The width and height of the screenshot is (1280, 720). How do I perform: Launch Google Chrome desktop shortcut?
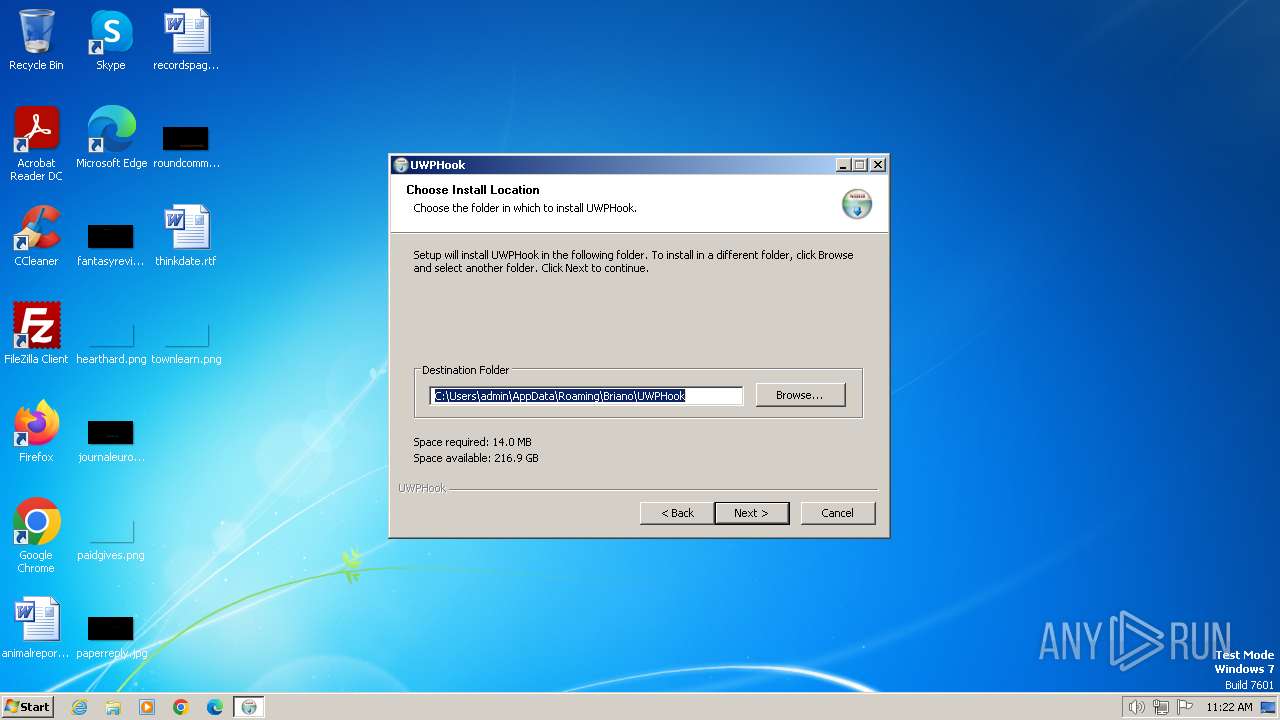36,536
